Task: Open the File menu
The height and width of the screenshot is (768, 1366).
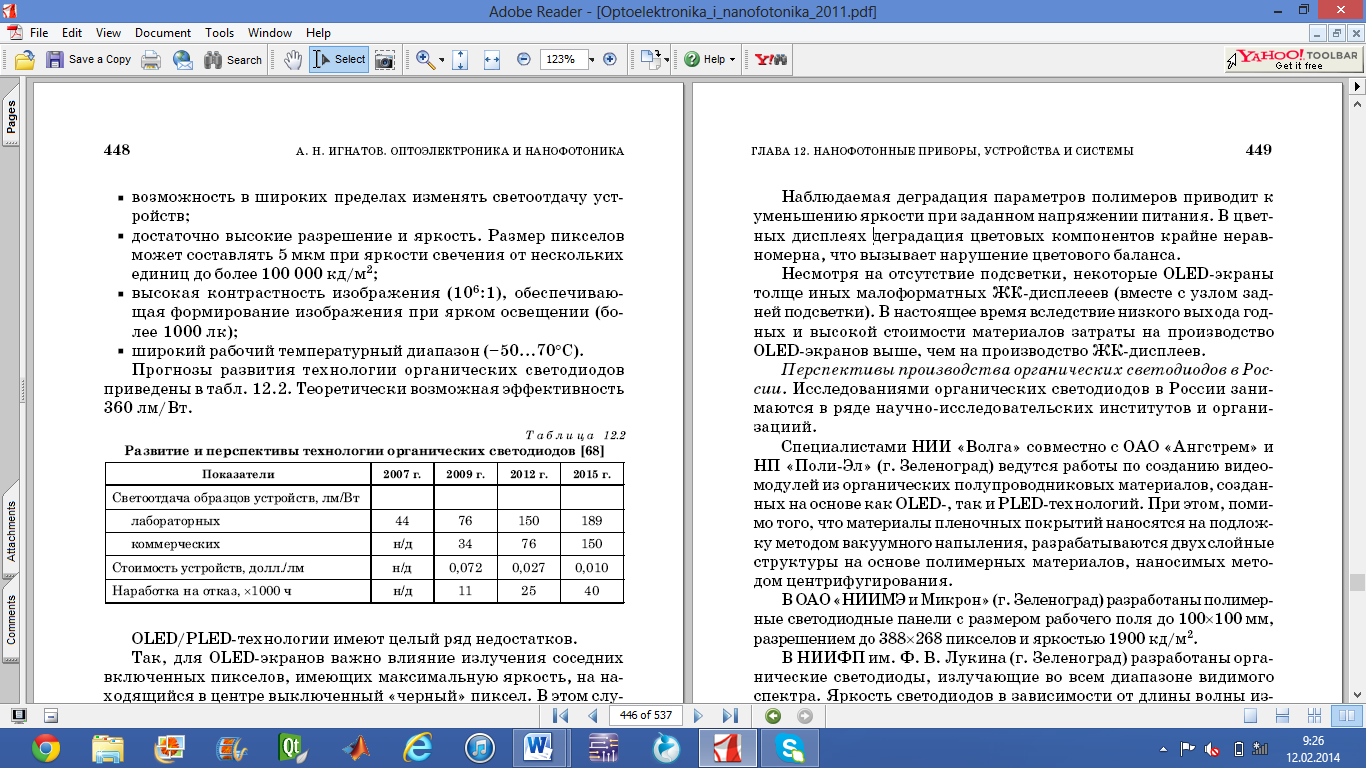Action: coord(39,33)
